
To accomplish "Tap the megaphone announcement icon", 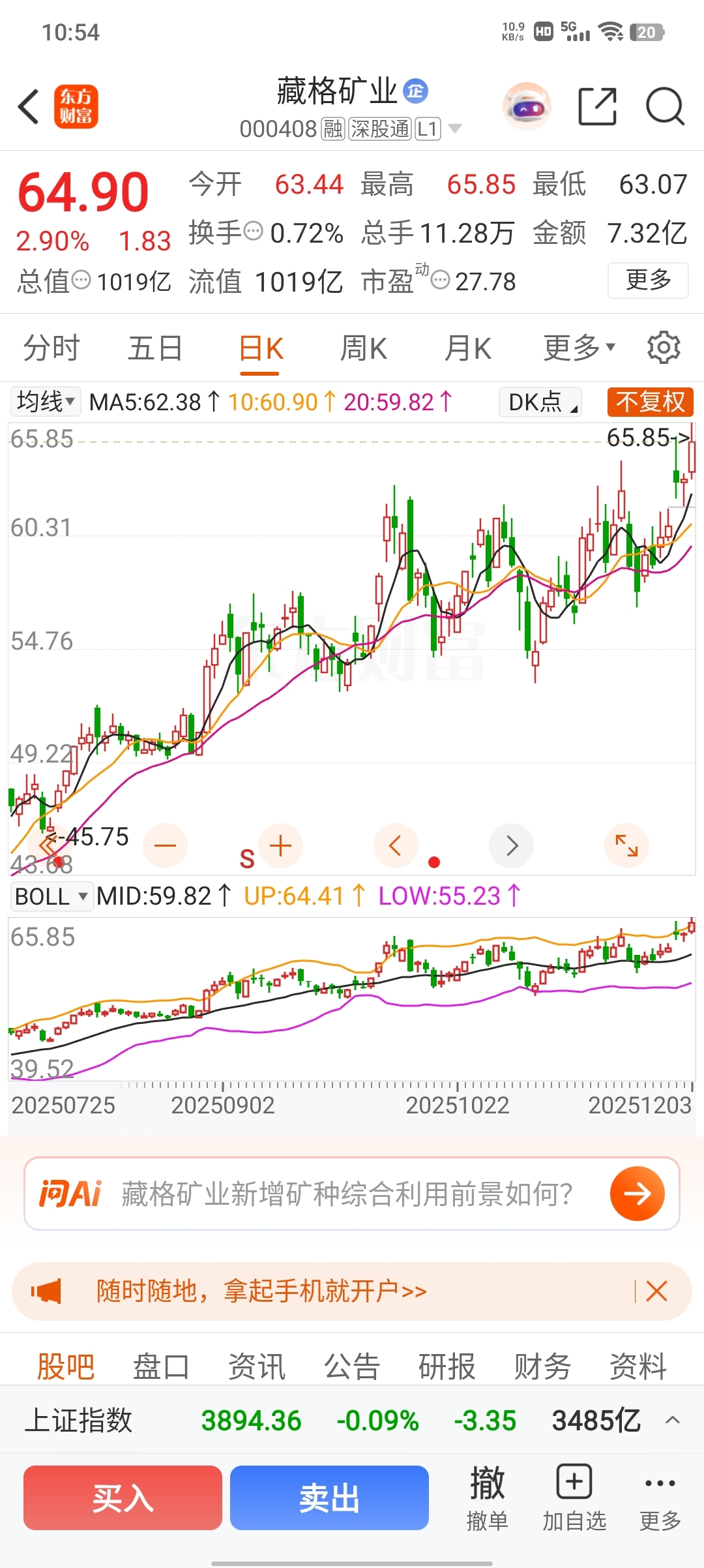I will pyautogui.click(x=46, y=1291).
